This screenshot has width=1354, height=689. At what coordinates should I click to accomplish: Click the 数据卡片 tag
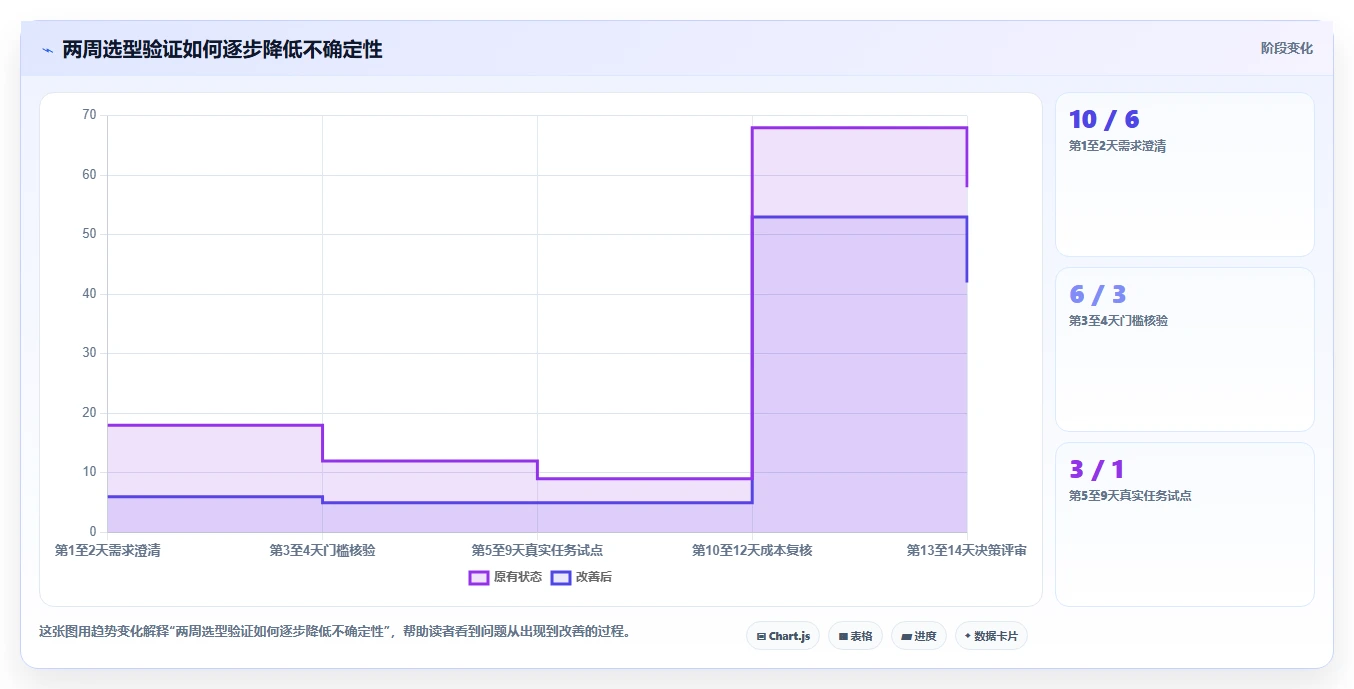point(991,636)
